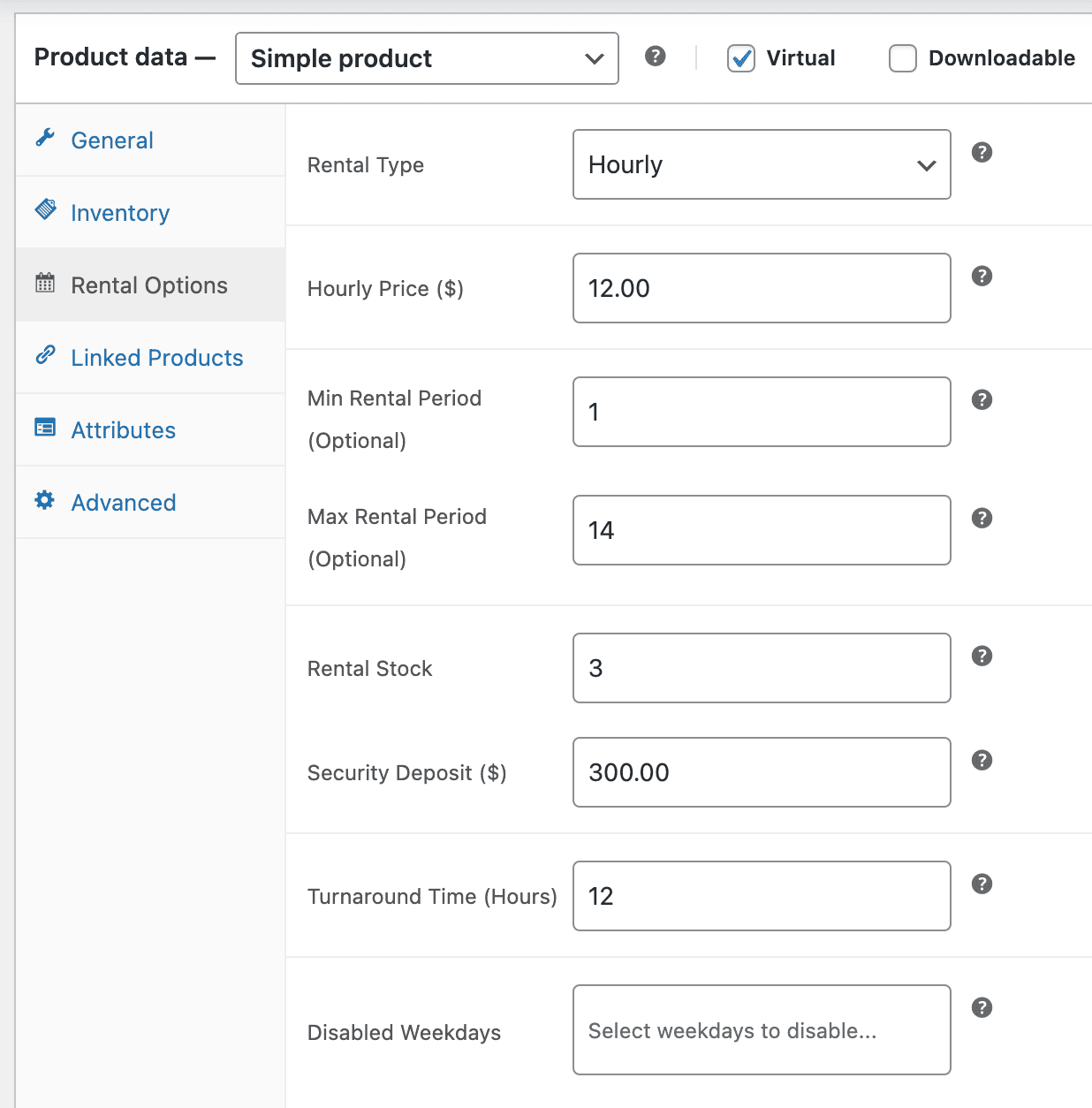
Task: Click the chain link icon for Linked Products
Action: pyautogui.click(x=45, y=355)
